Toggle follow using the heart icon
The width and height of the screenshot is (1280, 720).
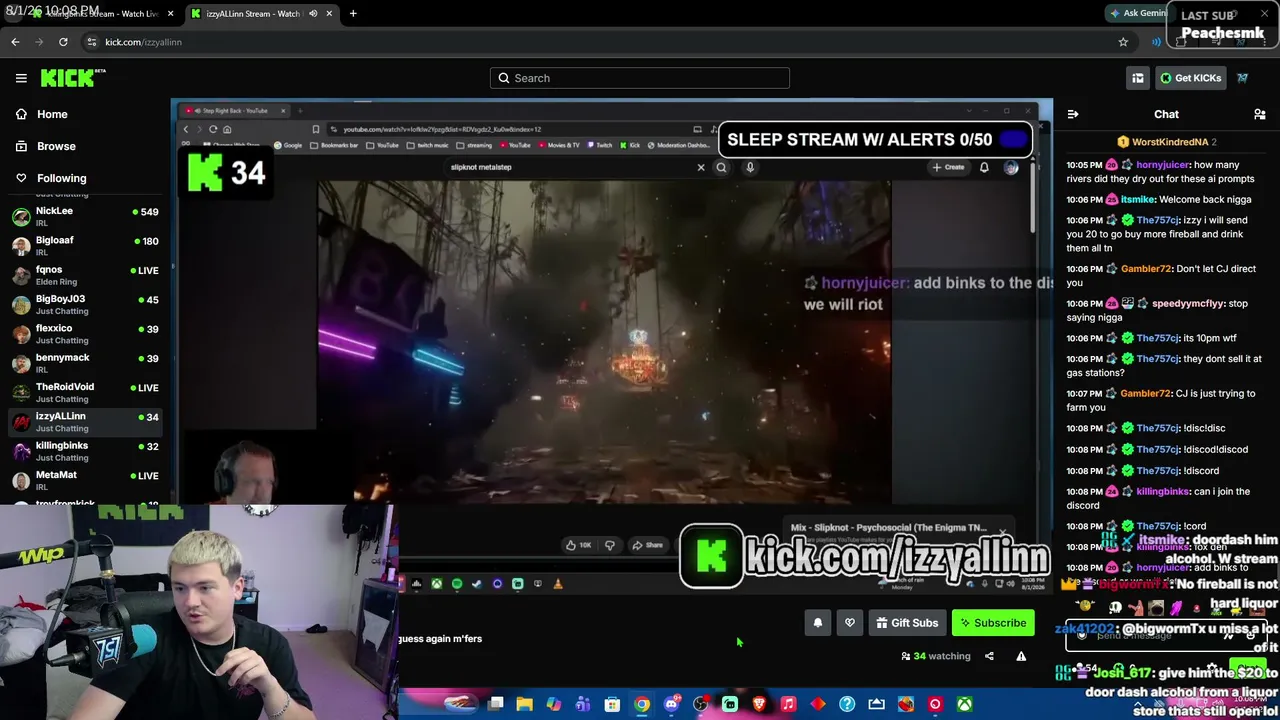point(850,623)
